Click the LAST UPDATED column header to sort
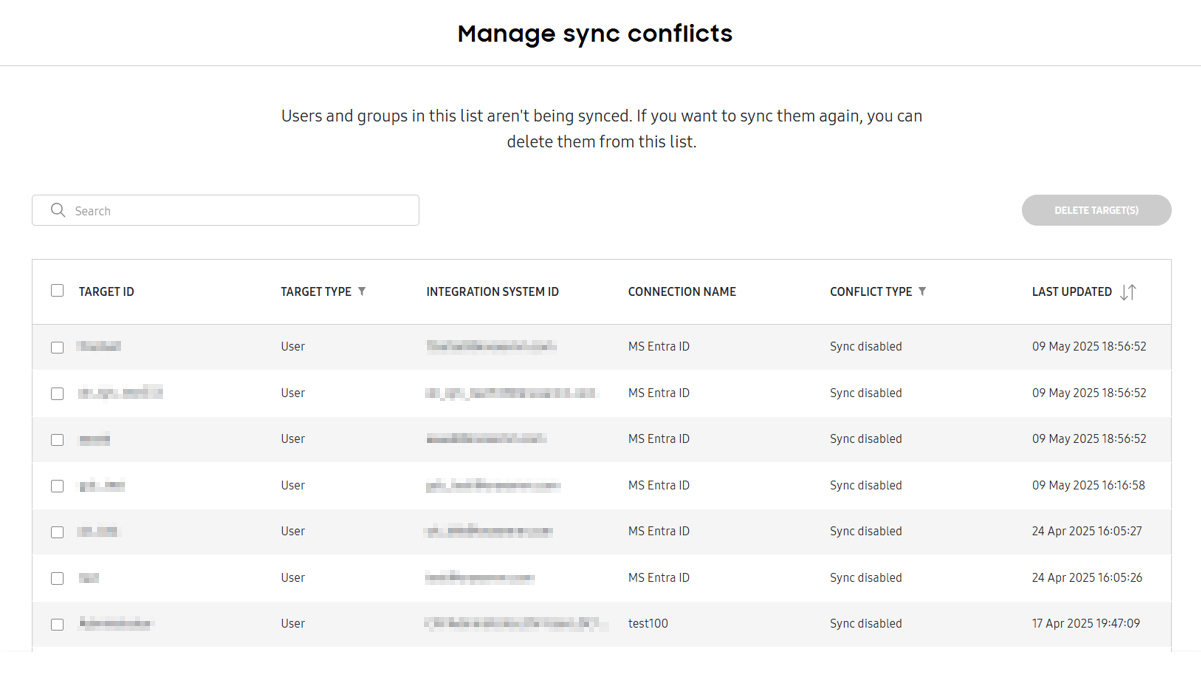This screenshot has width=1201, height=673. pos(1072,291)
